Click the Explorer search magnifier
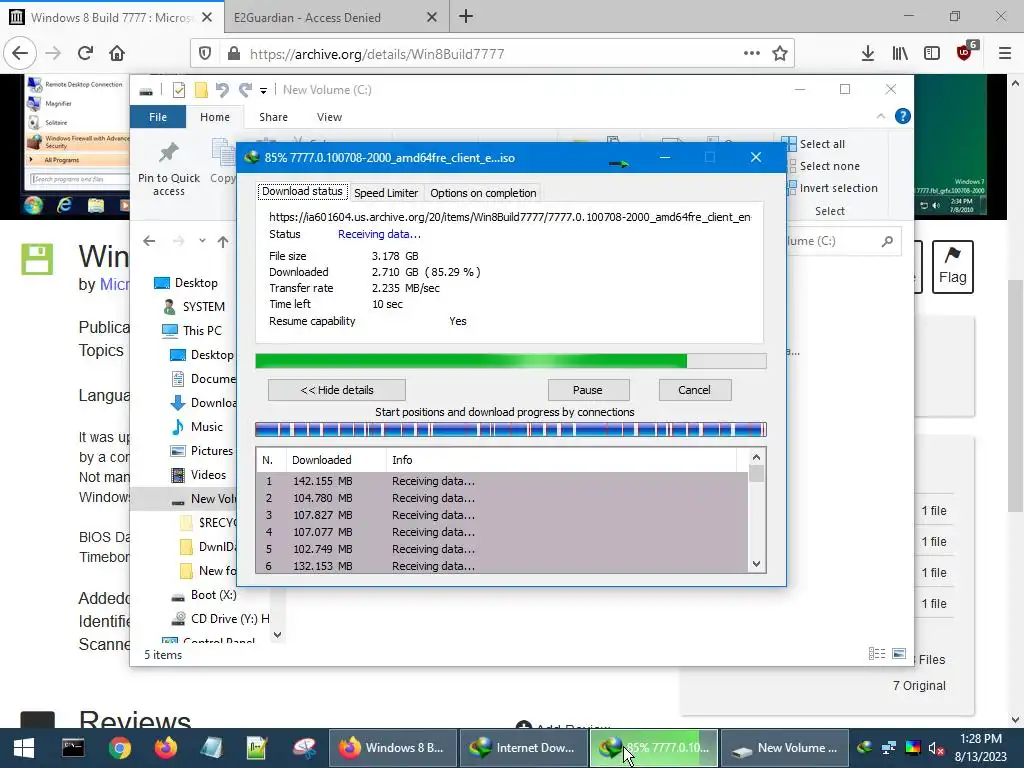This screenshot has width=1024, height=768. click(x=887, y=241)
